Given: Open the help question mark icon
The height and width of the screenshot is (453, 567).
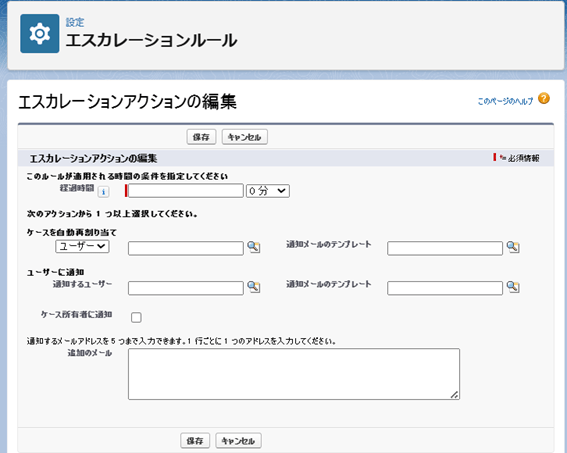Looking at the screenshot, I should [543, 98].
